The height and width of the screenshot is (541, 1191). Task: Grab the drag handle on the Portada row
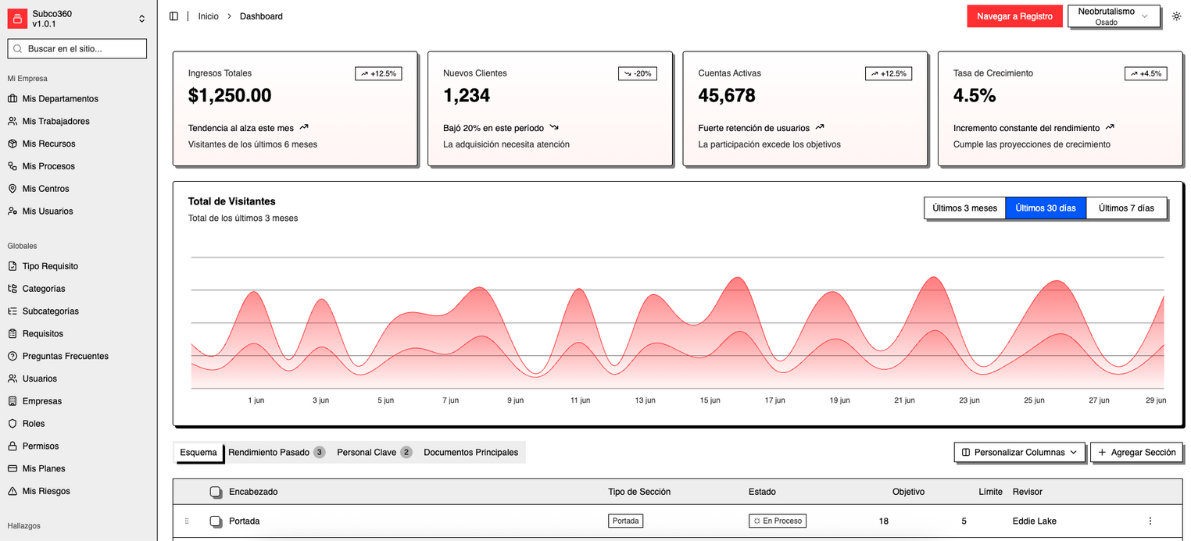point(186,521)
